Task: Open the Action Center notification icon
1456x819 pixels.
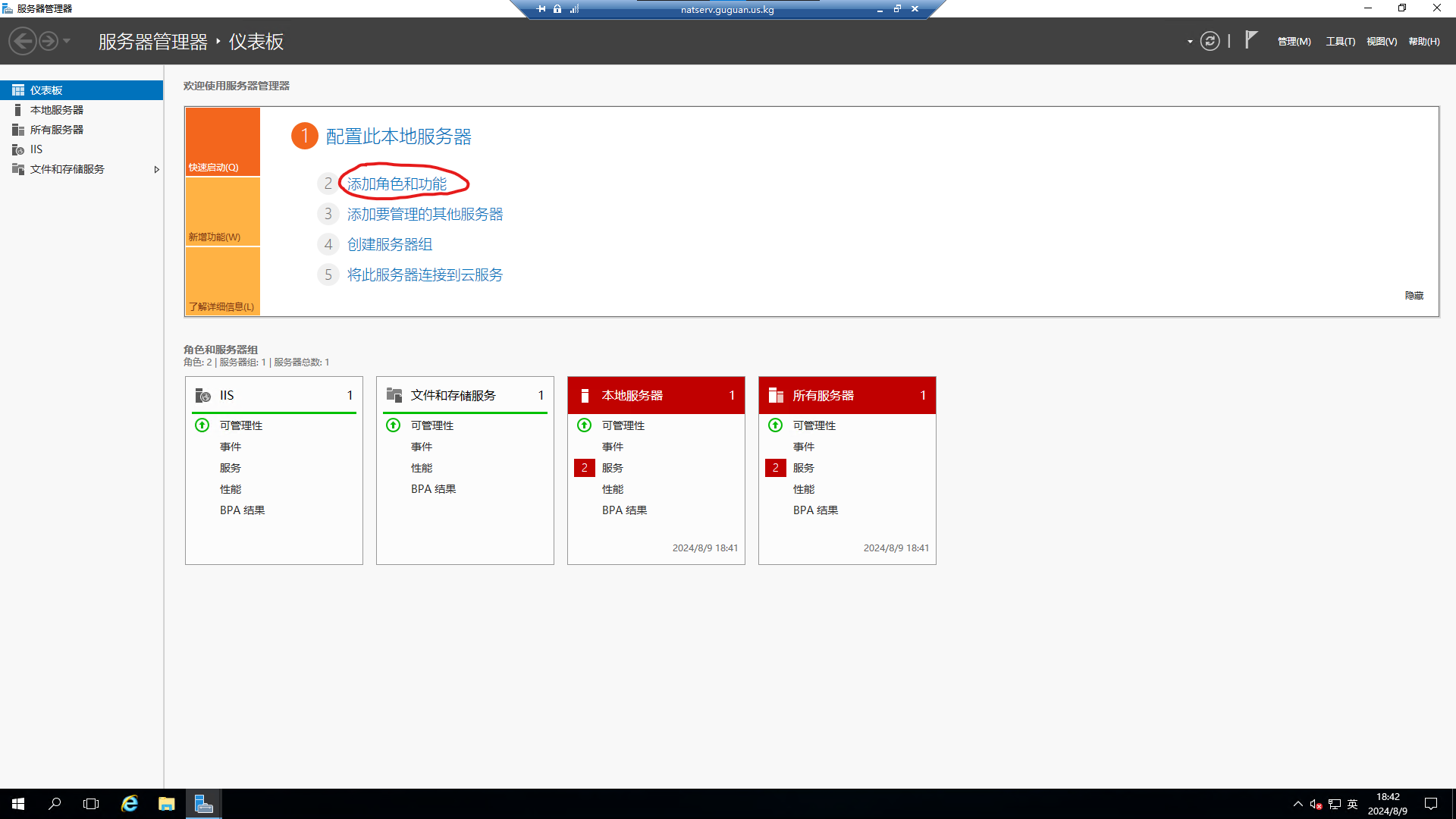Action: click(x=1431, y=804)
